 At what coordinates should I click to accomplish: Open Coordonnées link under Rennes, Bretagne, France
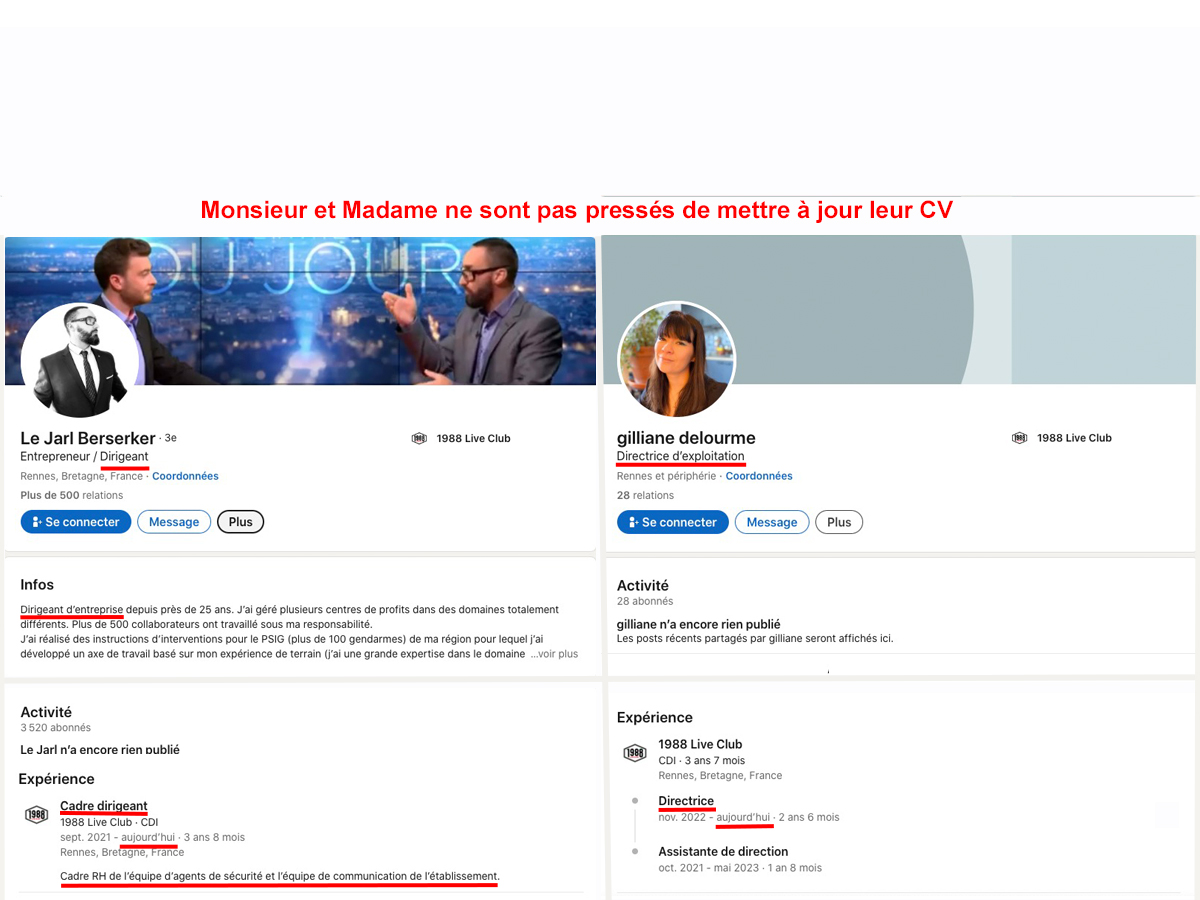pos(185,476)
